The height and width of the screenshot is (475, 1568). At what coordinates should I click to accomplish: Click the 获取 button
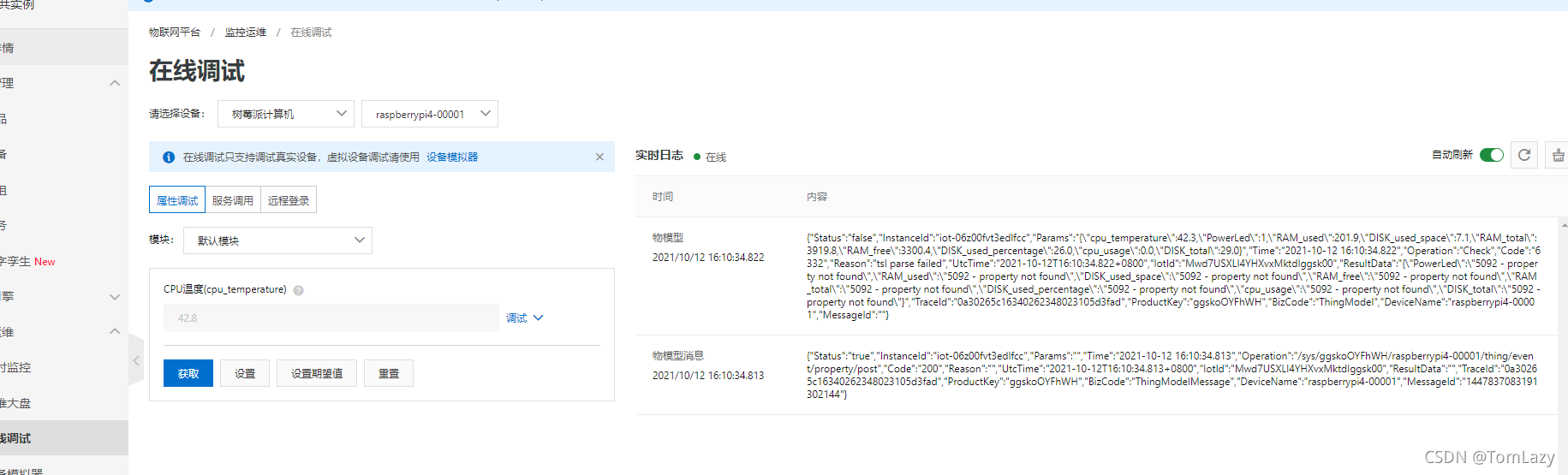(x=188, y=373)
